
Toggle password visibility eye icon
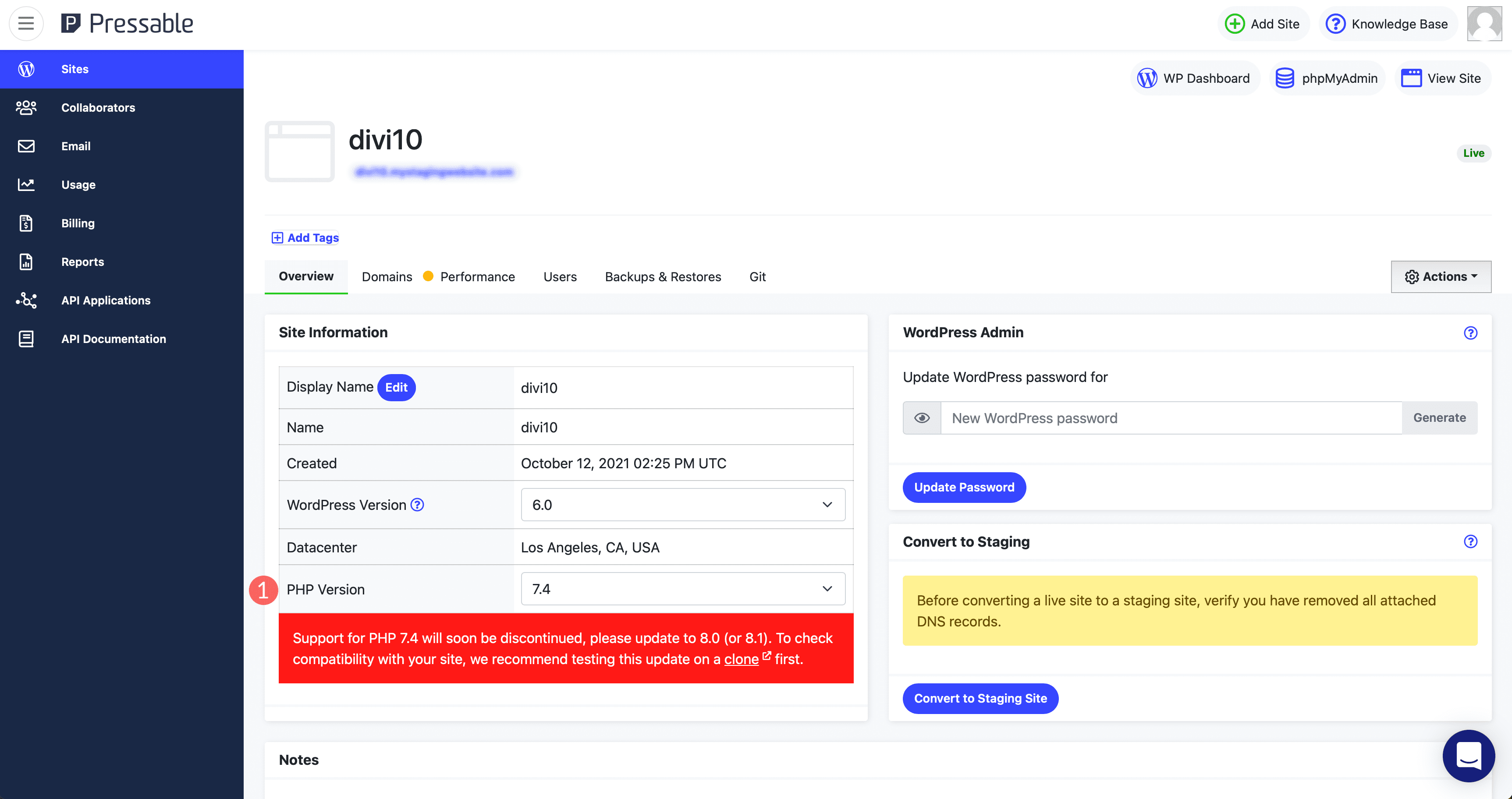(921, 418)
